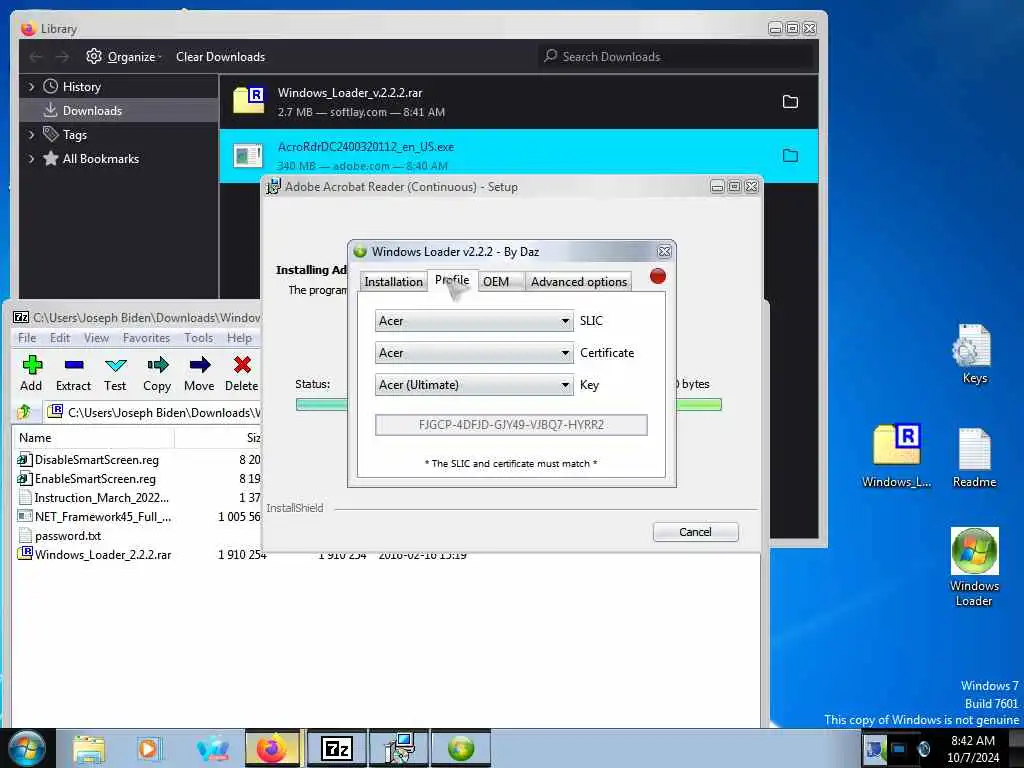Open Windows Media Player taskbar icon
1024x768 pixels.
[x=148, y=748]
